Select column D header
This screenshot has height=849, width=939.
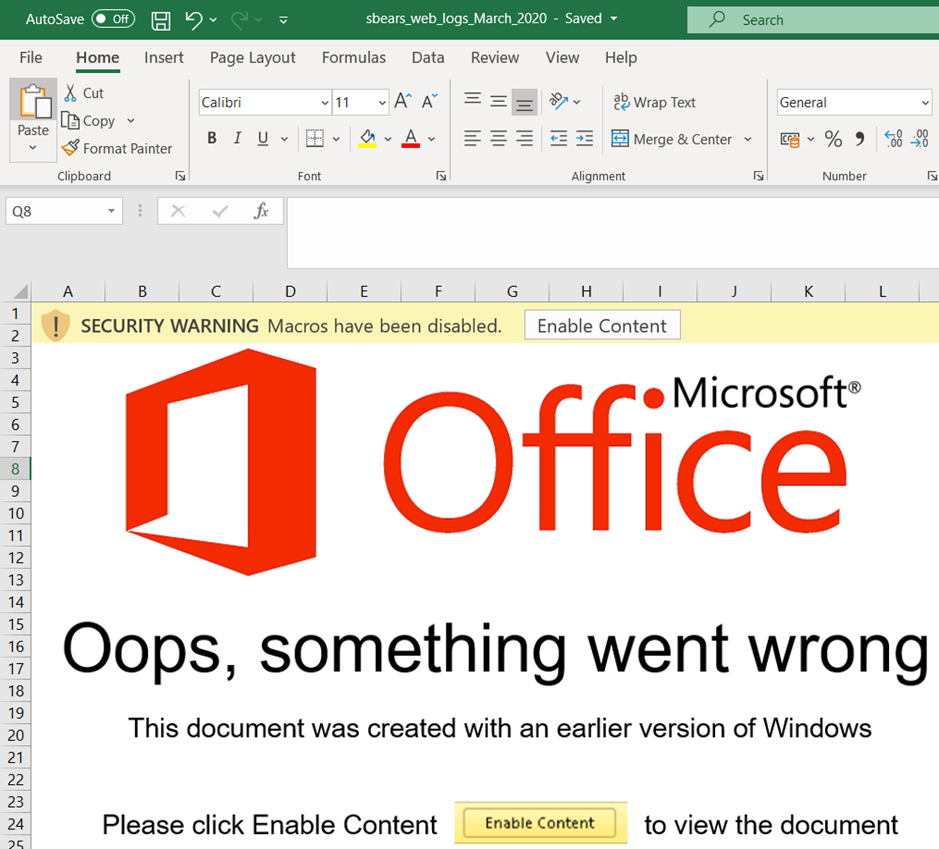pyautogui.click(x=290, y=292)
